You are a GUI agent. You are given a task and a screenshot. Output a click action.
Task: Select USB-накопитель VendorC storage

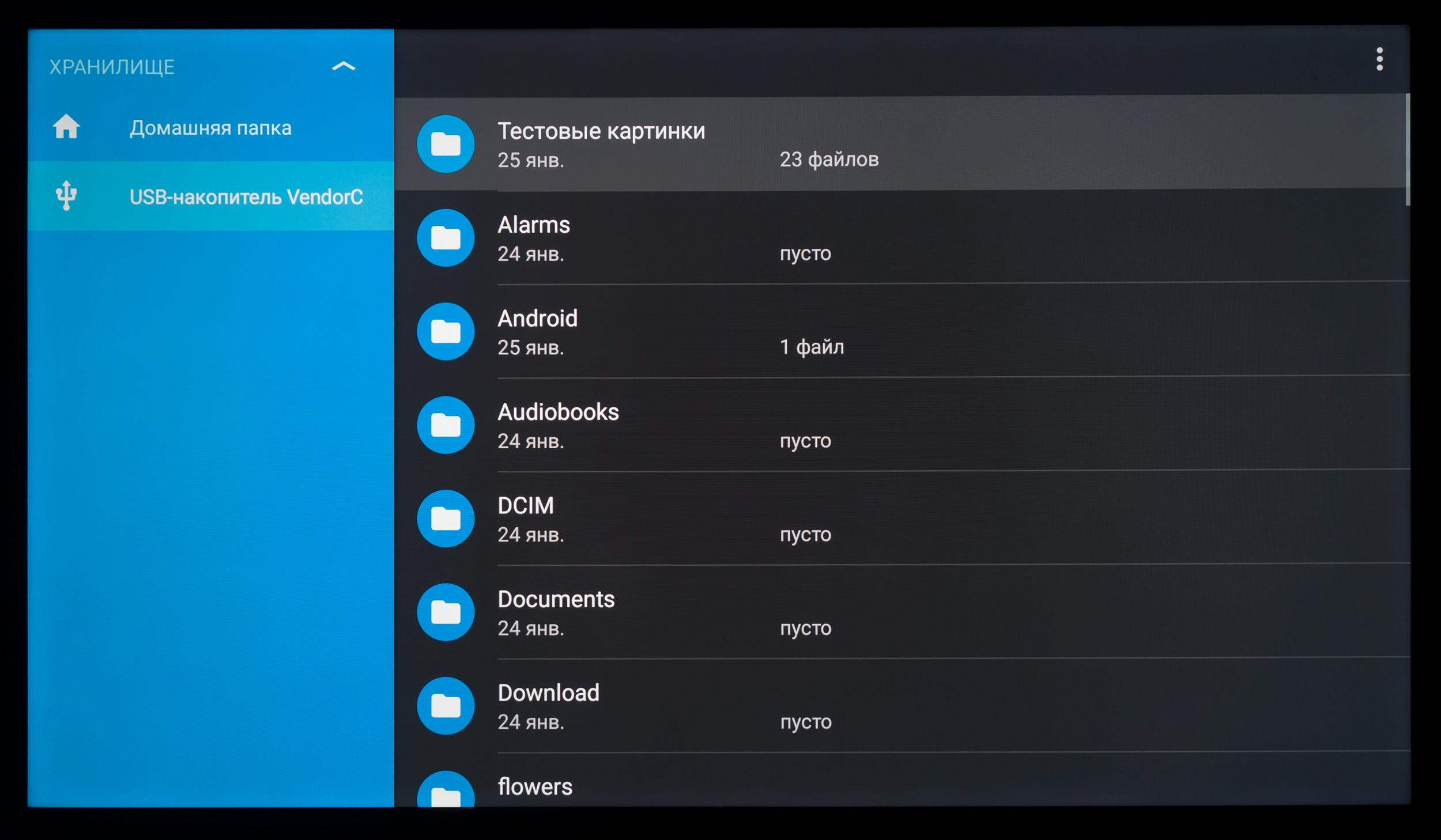[246, 197]
